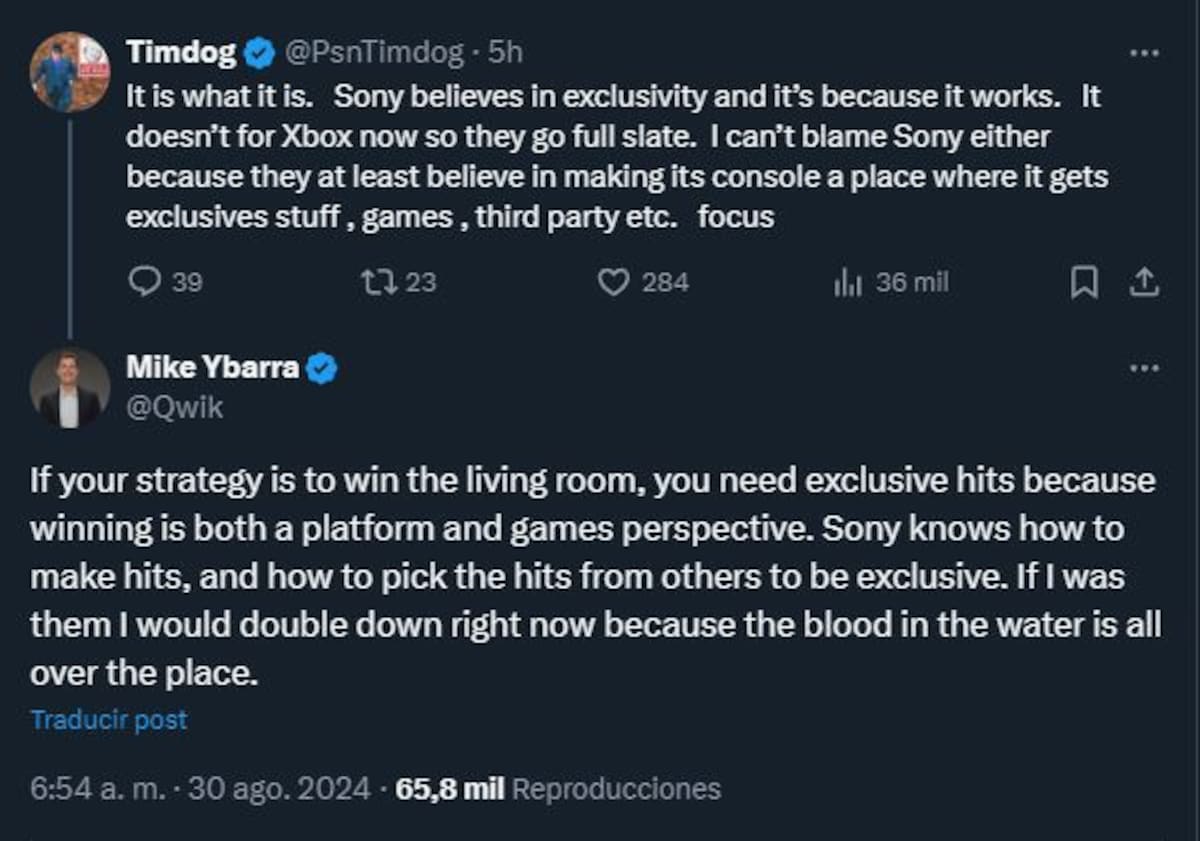Like Timdog's post with the heart icon

click(612, 283)
